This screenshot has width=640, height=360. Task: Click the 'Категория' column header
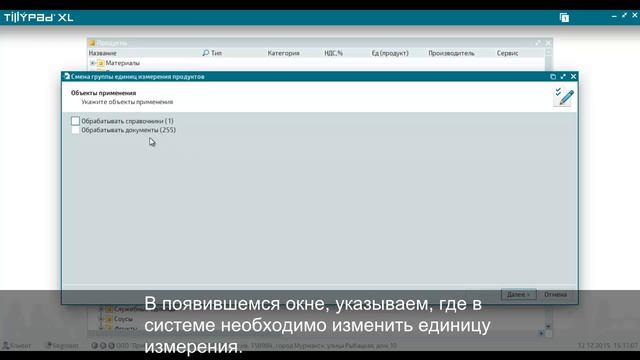(x=283, y=53)
